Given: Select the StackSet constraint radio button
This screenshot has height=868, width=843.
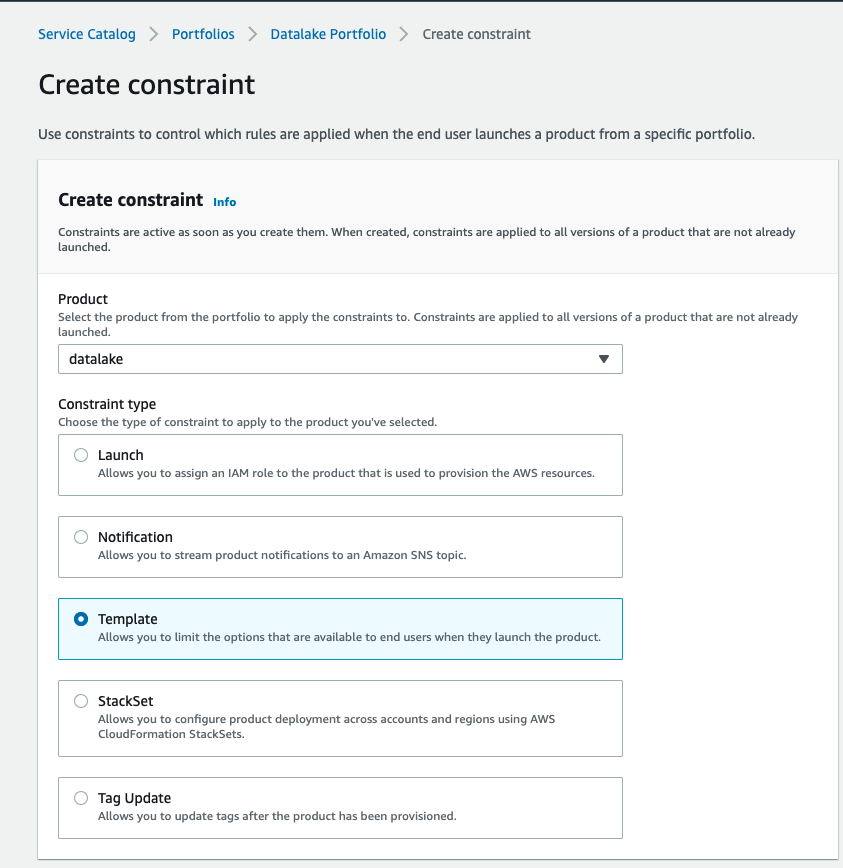Looking at the screenshot, I should [x=81, y=701].
